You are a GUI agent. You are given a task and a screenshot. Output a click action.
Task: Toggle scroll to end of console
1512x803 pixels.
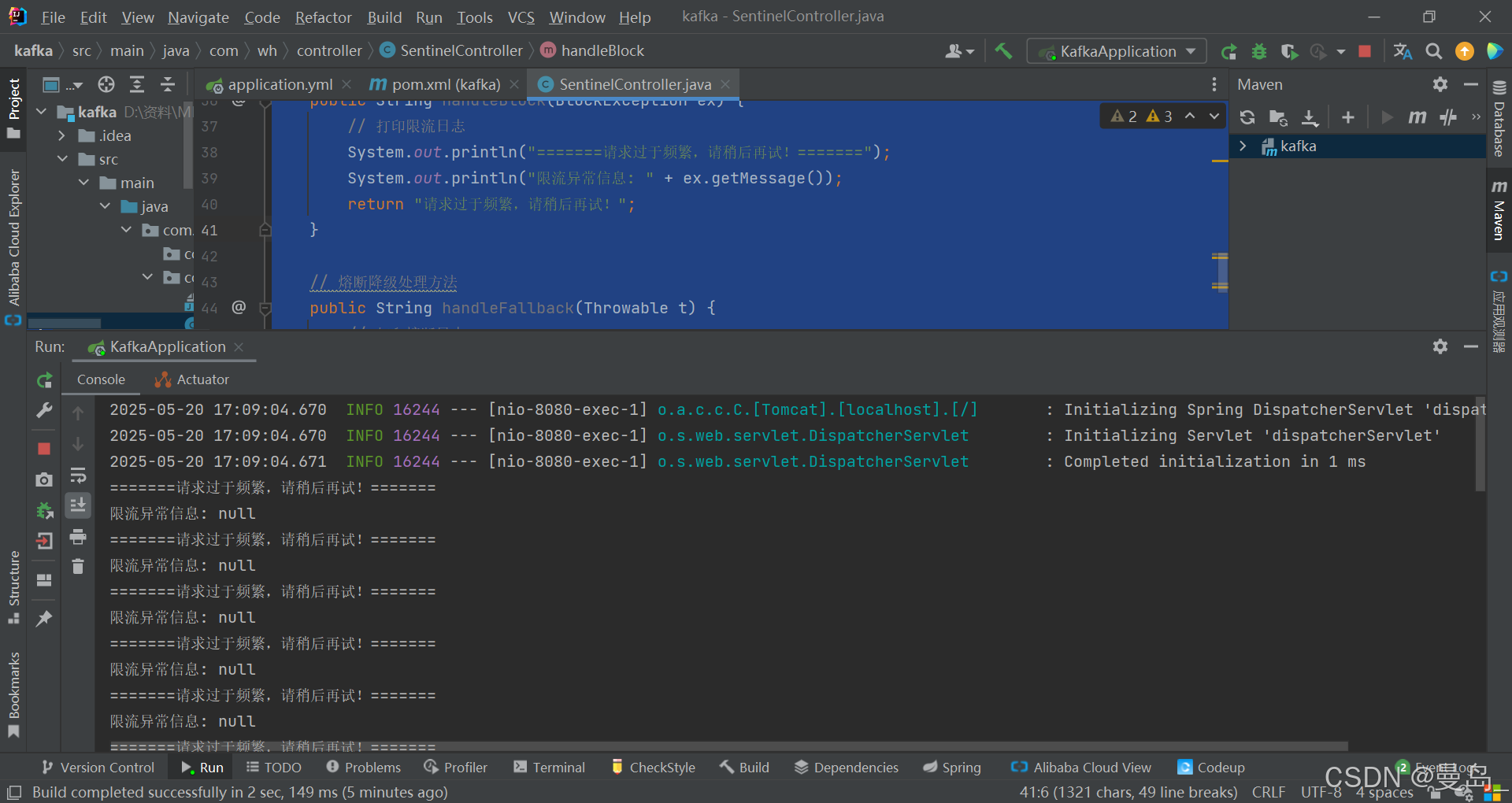pos(78,505)
